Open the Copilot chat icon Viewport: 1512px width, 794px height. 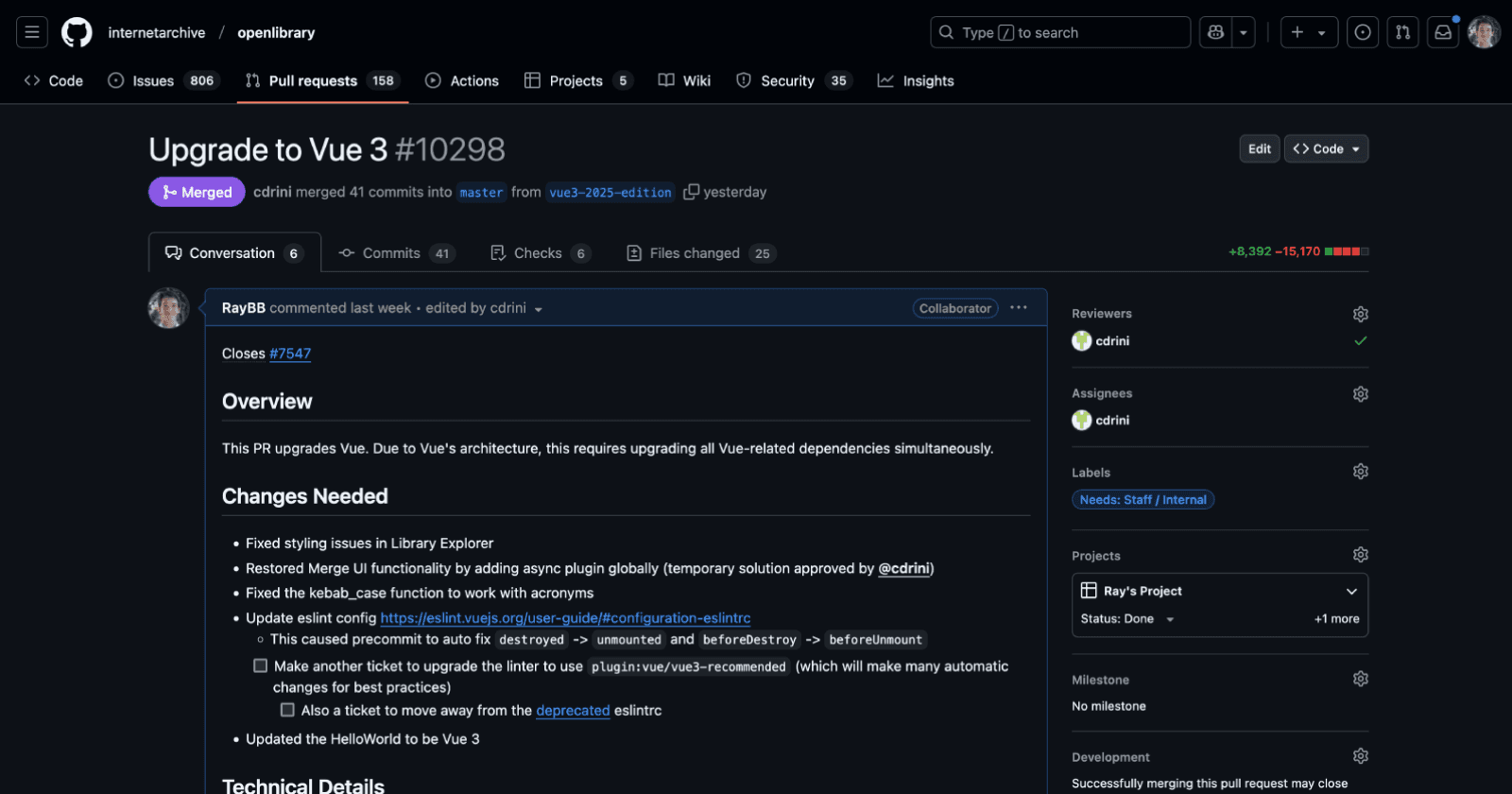point(1216,32)
